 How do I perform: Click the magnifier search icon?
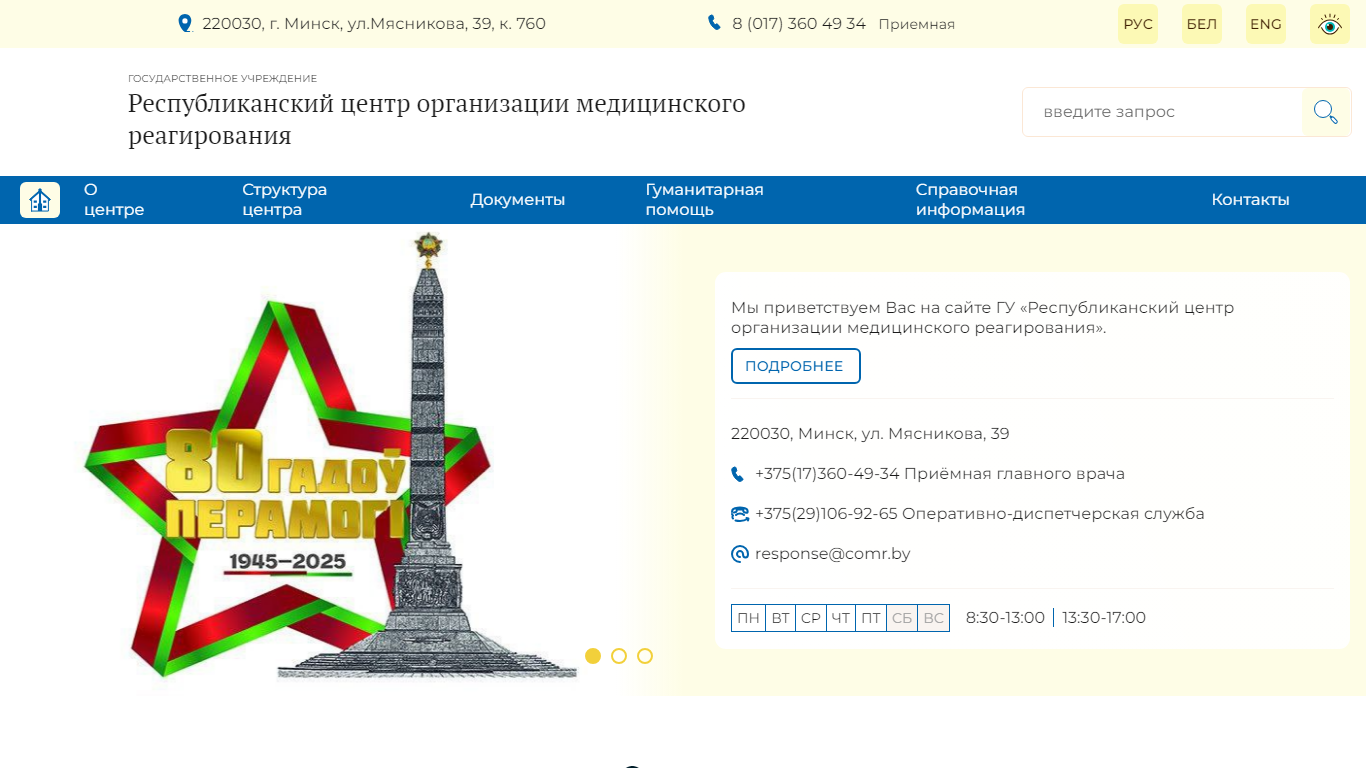click(x=1326, y=112)
